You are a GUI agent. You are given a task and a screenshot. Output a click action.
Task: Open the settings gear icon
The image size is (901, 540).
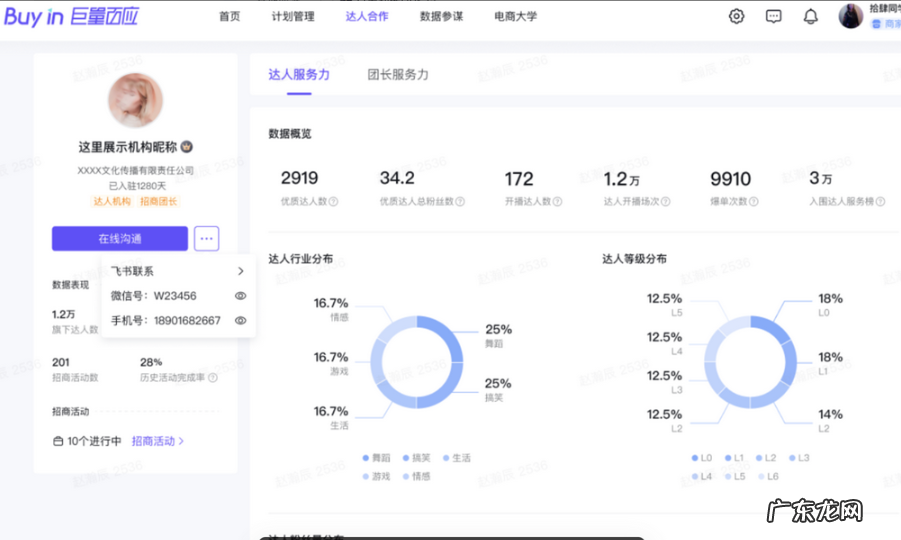point(736,16)
